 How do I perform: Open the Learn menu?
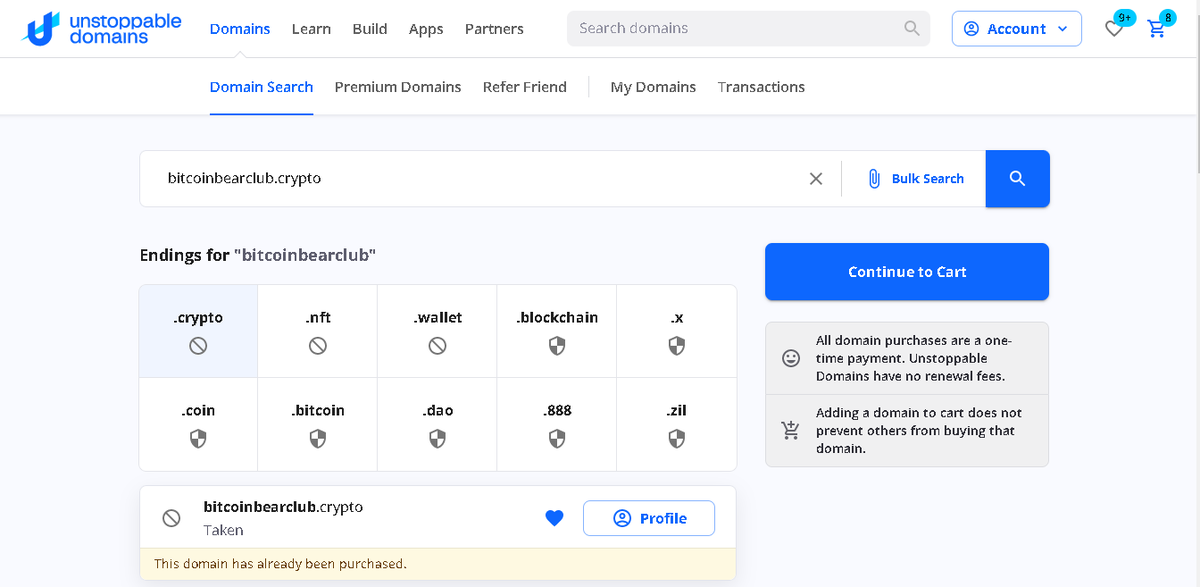tap(311, 29)
